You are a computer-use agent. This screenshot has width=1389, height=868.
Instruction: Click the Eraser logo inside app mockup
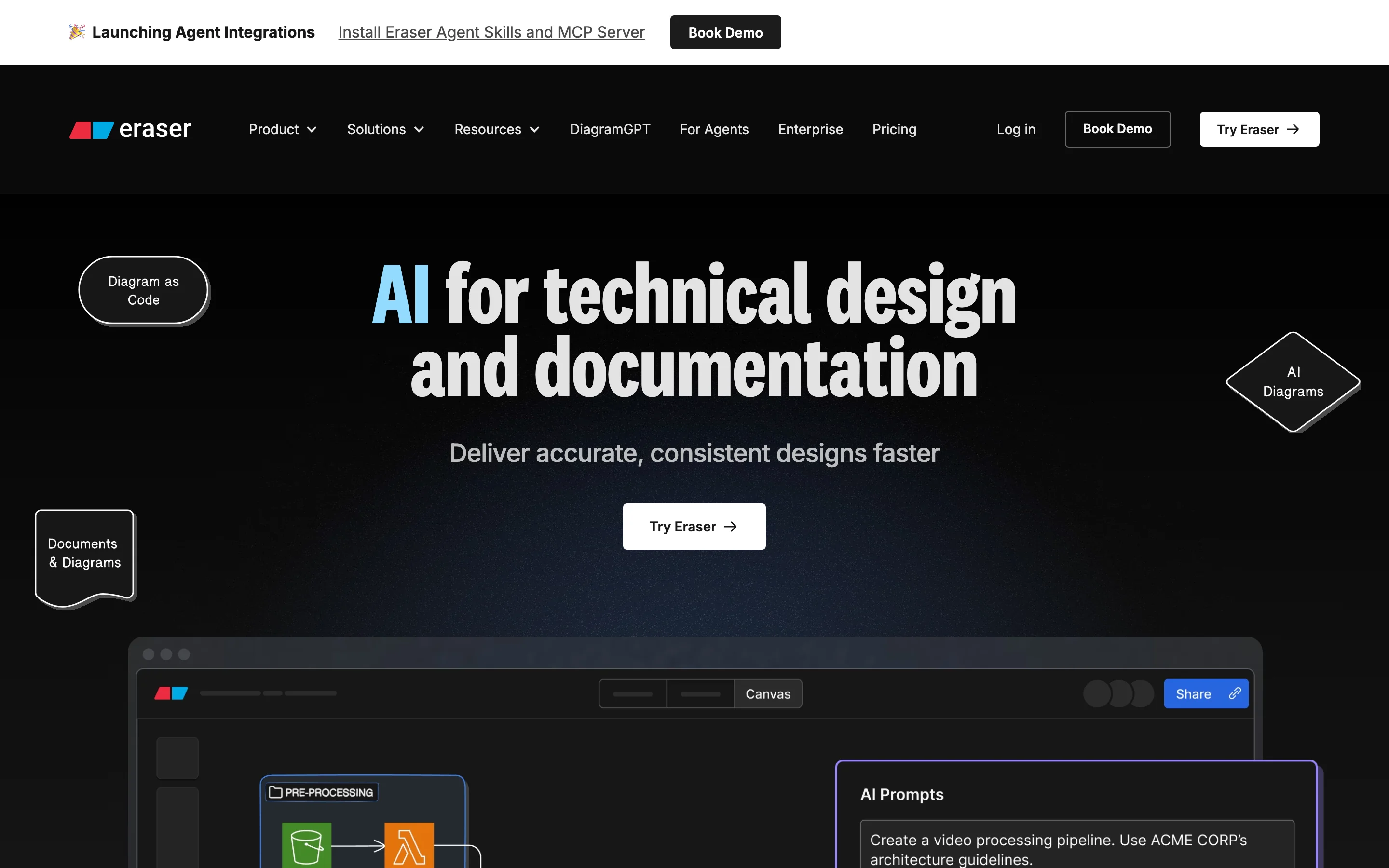171,693
